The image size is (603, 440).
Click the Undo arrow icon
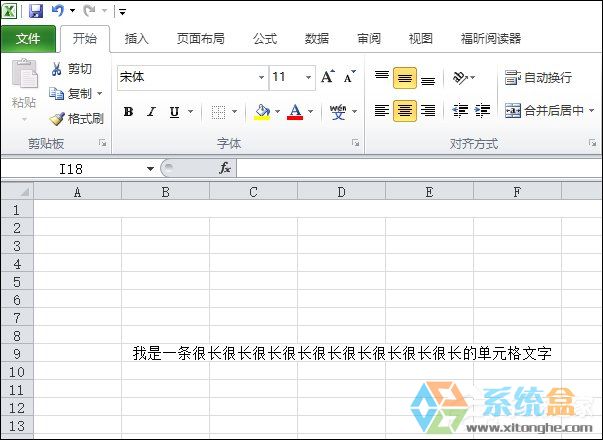click(x=58, y=11)
